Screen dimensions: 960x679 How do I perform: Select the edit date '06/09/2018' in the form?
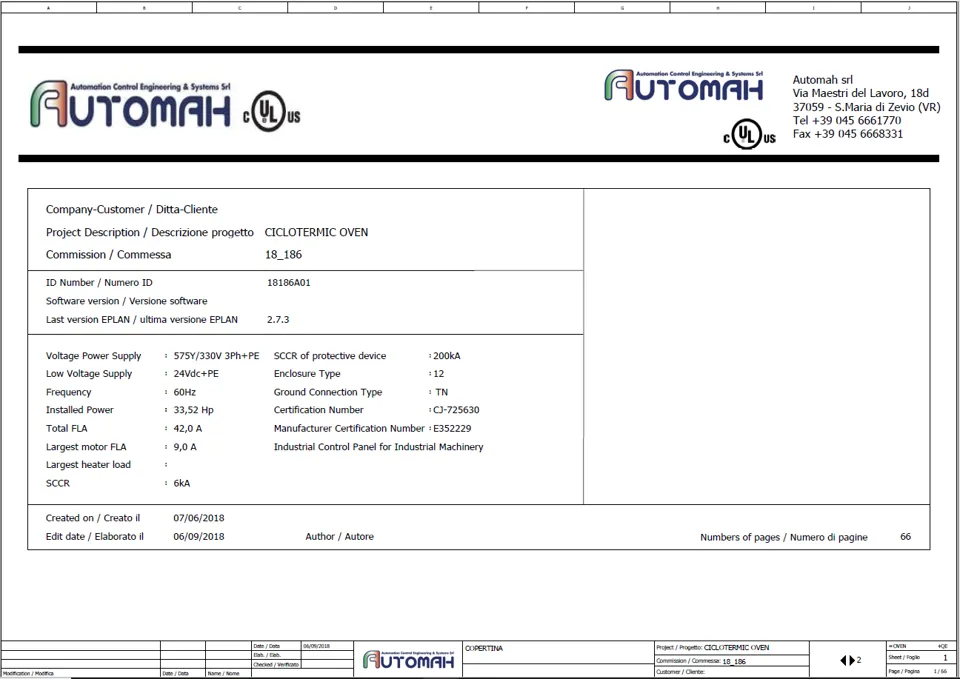(x=198, y=536)
